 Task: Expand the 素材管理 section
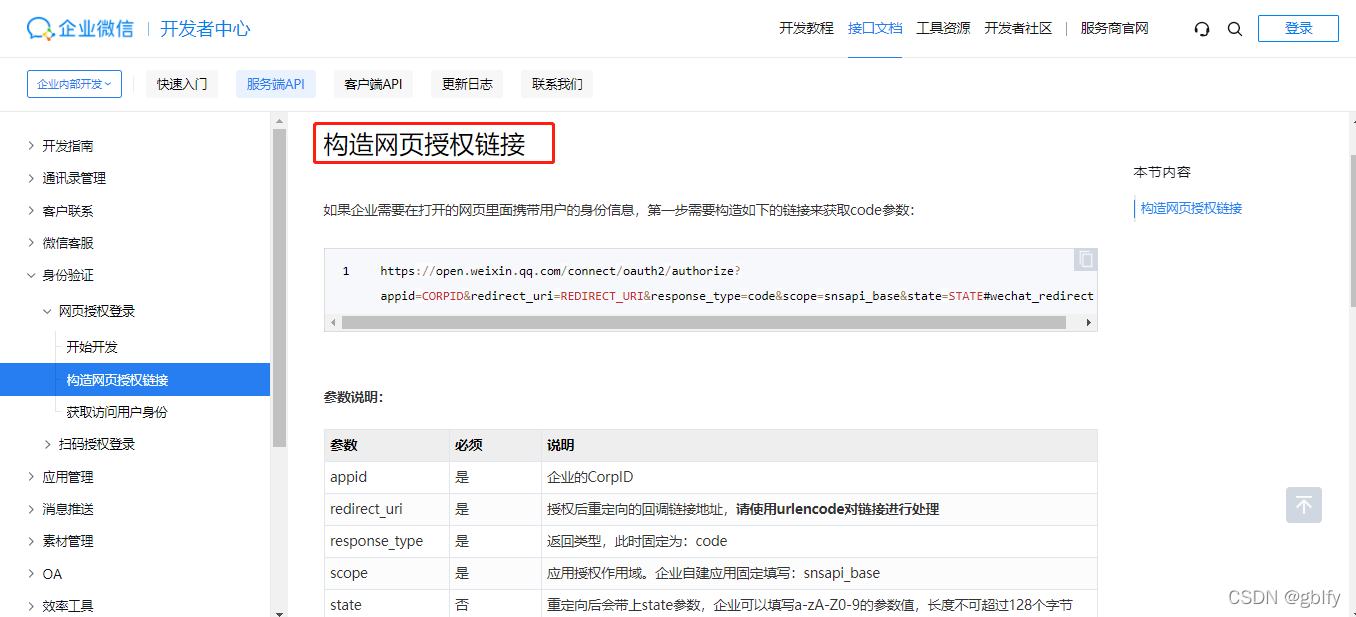tap(31, 541)
